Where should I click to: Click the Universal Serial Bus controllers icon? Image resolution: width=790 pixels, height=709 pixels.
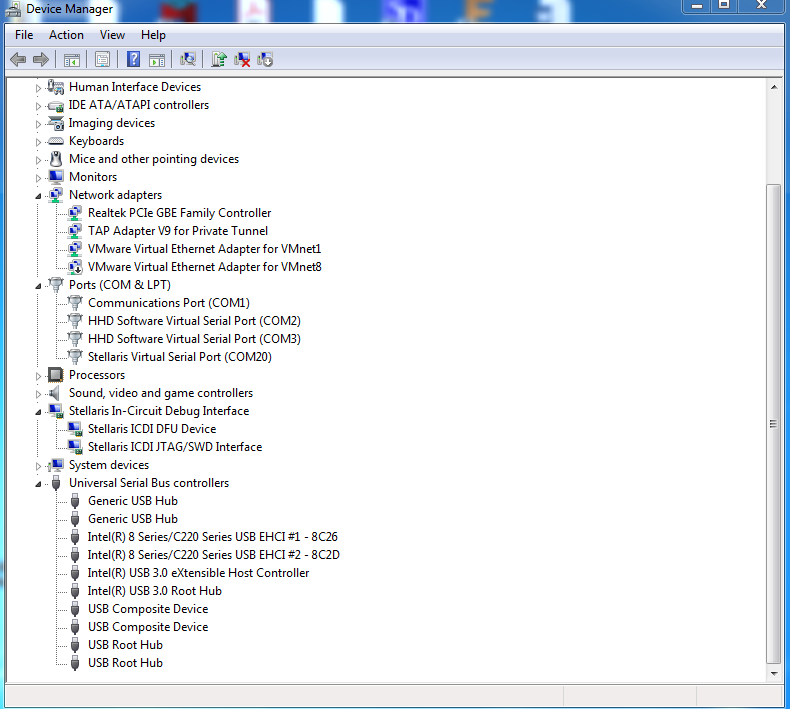pyautogui.click(x=56, y=483)
